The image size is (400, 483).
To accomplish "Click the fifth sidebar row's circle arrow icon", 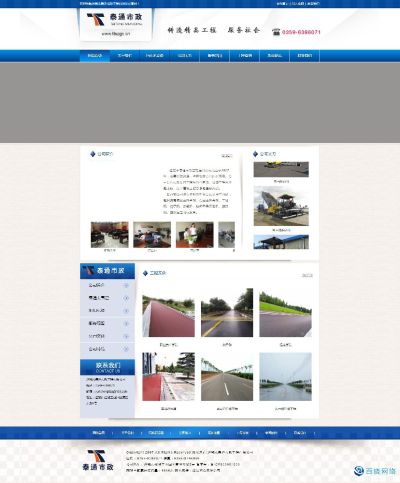I will [126, 336].
